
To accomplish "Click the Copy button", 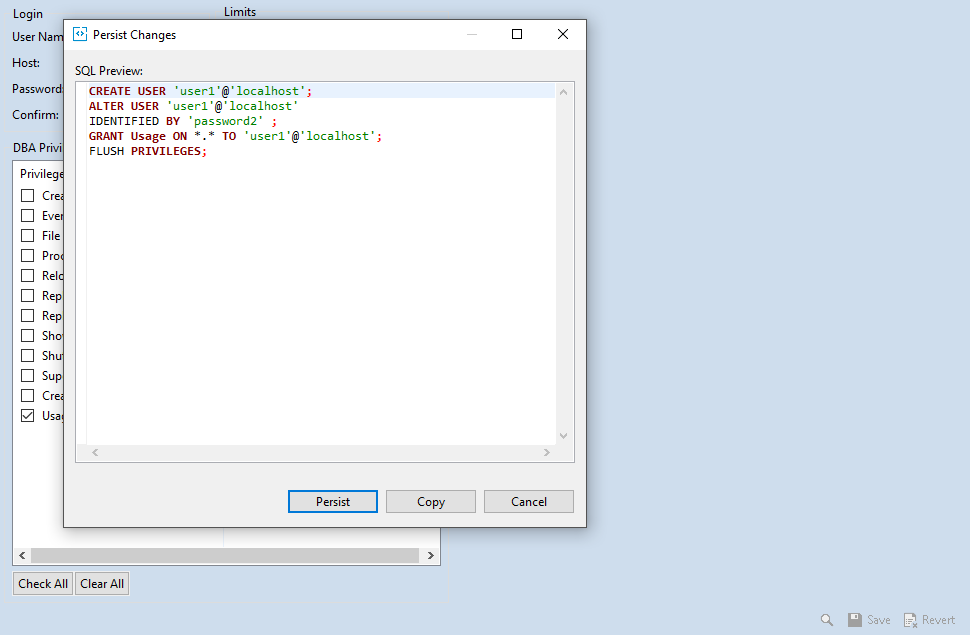I will point(430,501).
